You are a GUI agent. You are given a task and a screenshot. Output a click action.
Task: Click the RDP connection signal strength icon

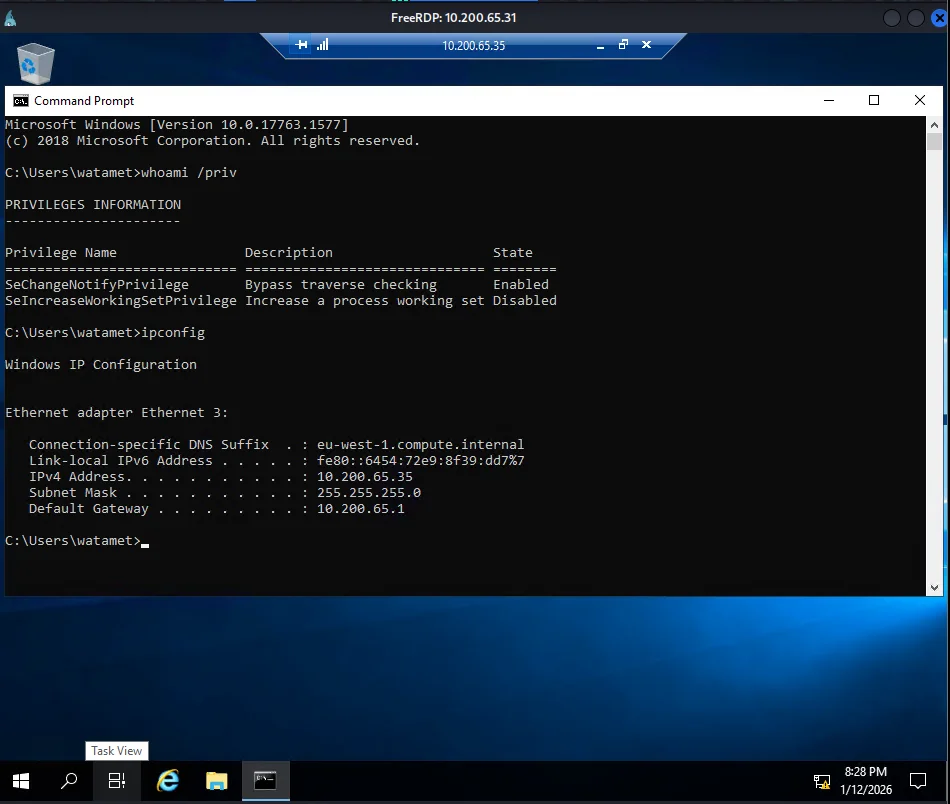pyautogui.click(x=323, y=45)
